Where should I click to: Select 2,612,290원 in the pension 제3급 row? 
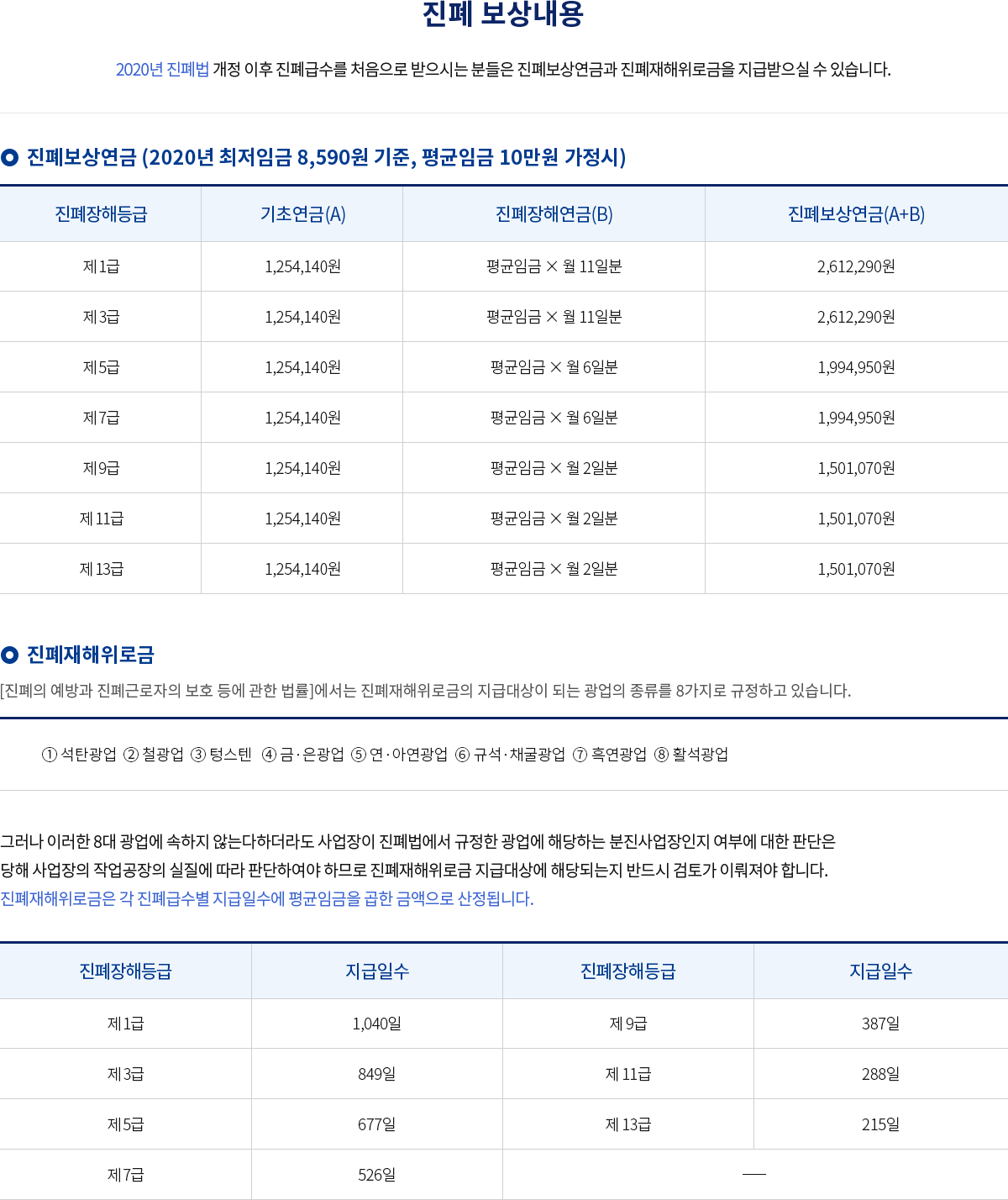[856, 317]
